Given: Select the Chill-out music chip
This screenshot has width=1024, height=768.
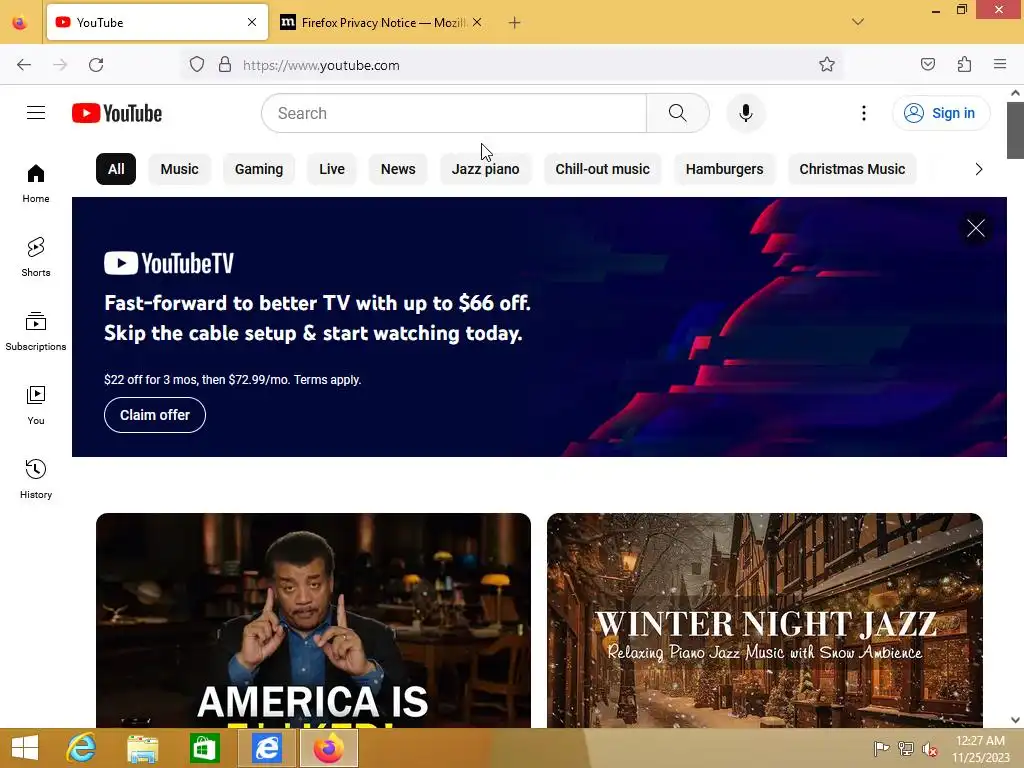Looking at the screenshot, I should point(602,169).
